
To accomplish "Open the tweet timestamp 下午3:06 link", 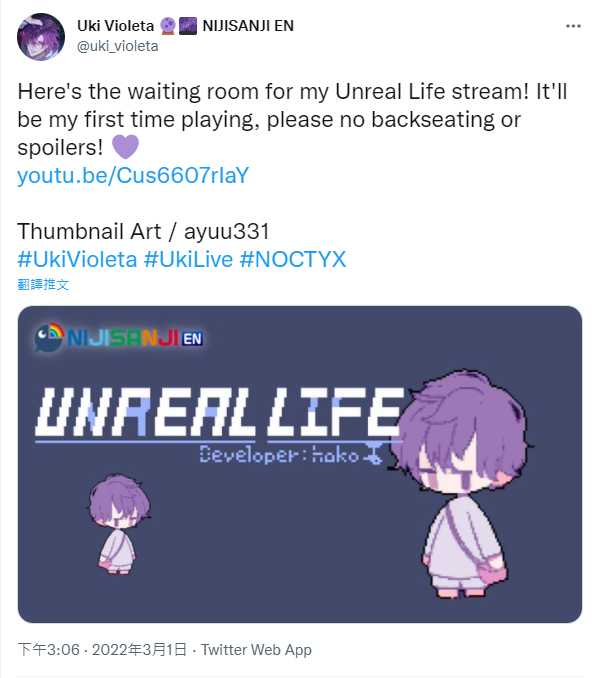I will (49, 650).
